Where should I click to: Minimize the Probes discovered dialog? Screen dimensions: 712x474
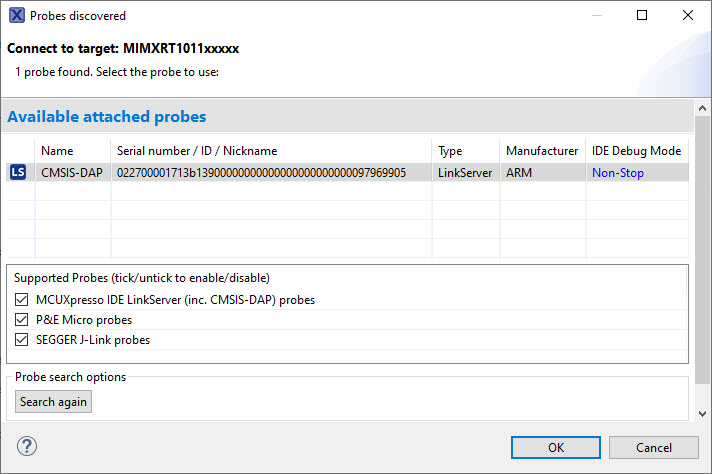tap(596, 16)
